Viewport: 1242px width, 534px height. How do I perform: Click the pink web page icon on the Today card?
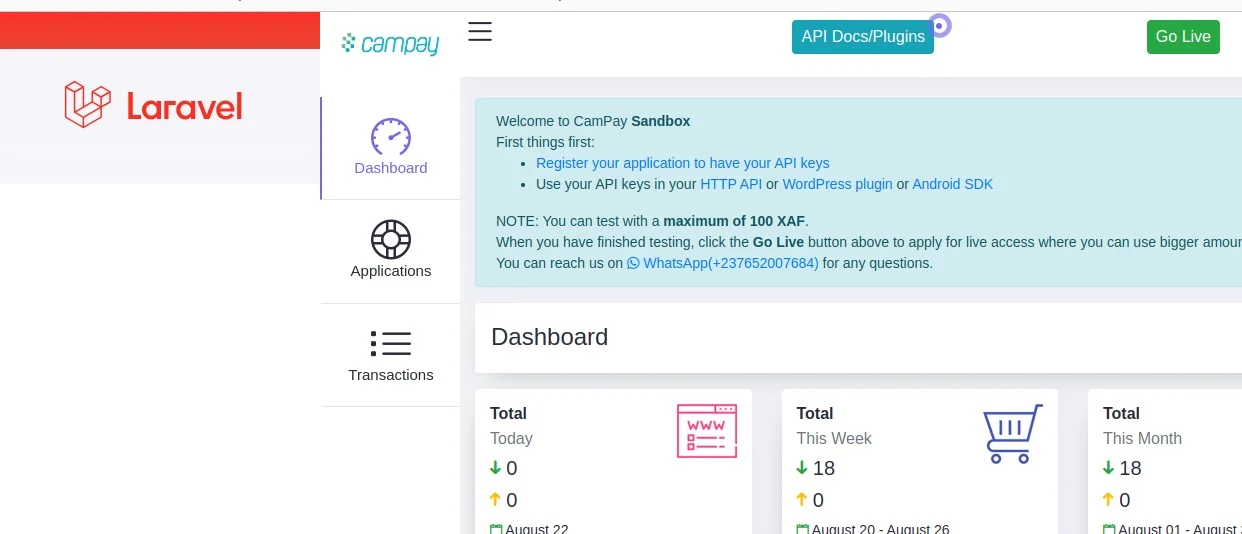(x=707, y=431)
